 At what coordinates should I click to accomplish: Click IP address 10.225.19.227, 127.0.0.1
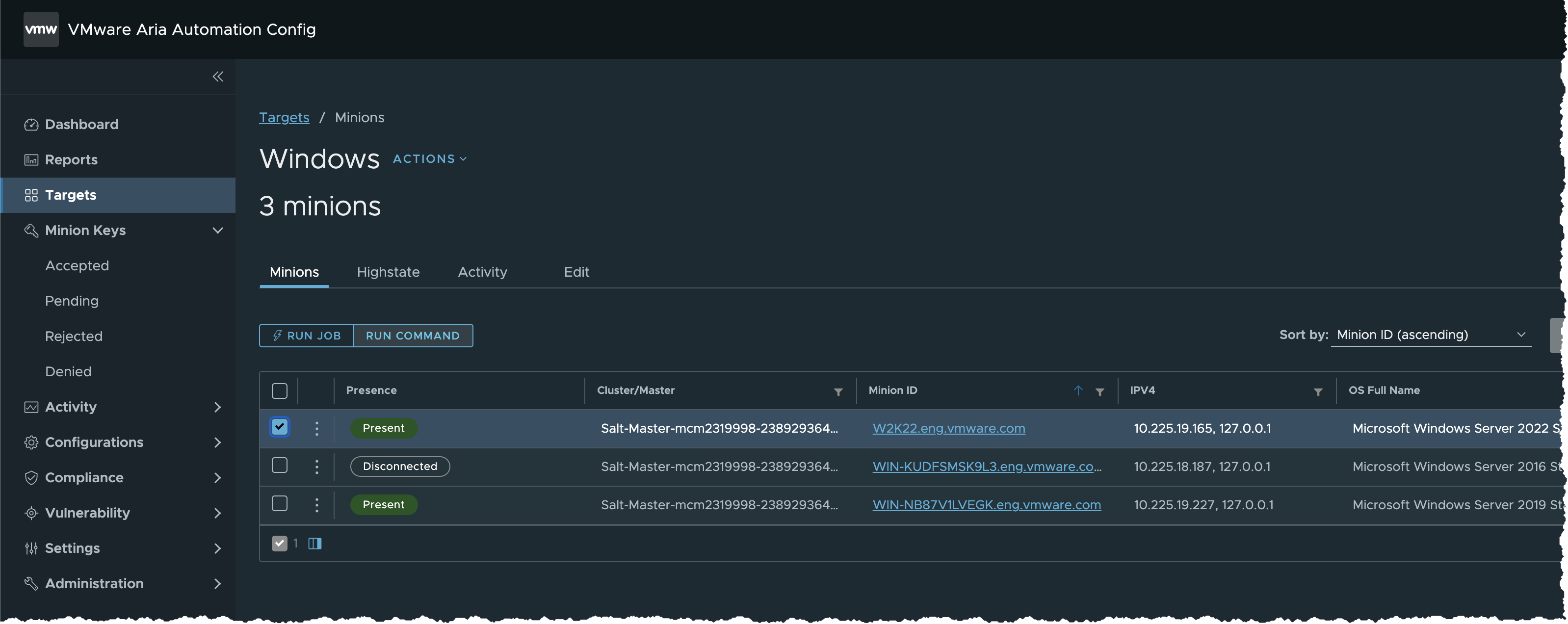[1203, 505]
